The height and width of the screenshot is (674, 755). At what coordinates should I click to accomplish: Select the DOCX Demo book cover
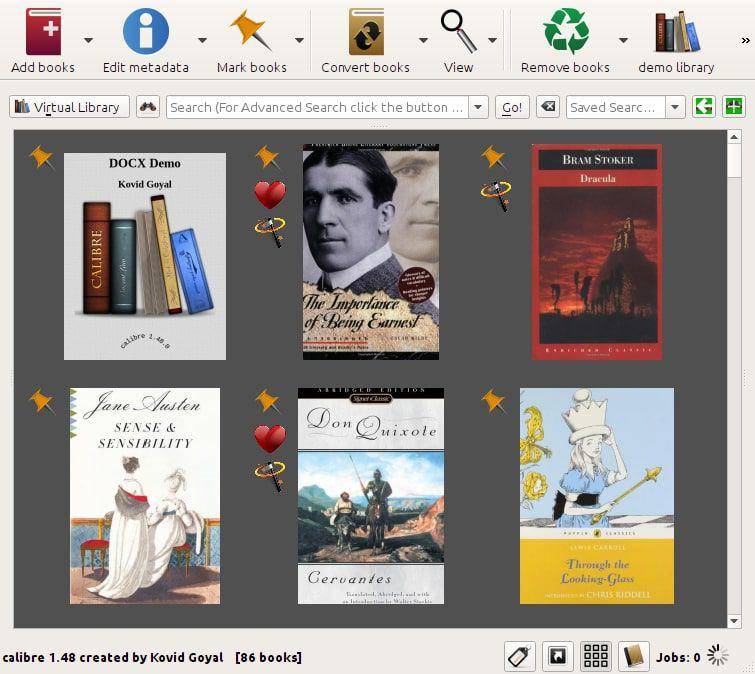(x=145, y=256)
